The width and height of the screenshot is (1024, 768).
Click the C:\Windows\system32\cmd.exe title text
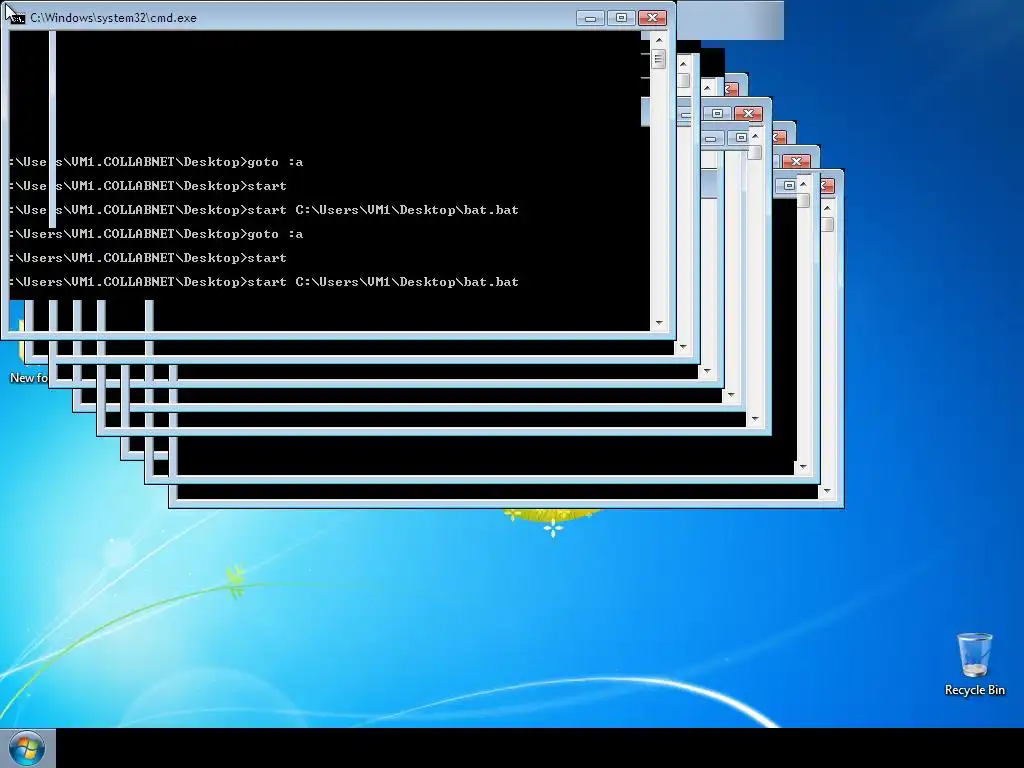coord(113,18)
